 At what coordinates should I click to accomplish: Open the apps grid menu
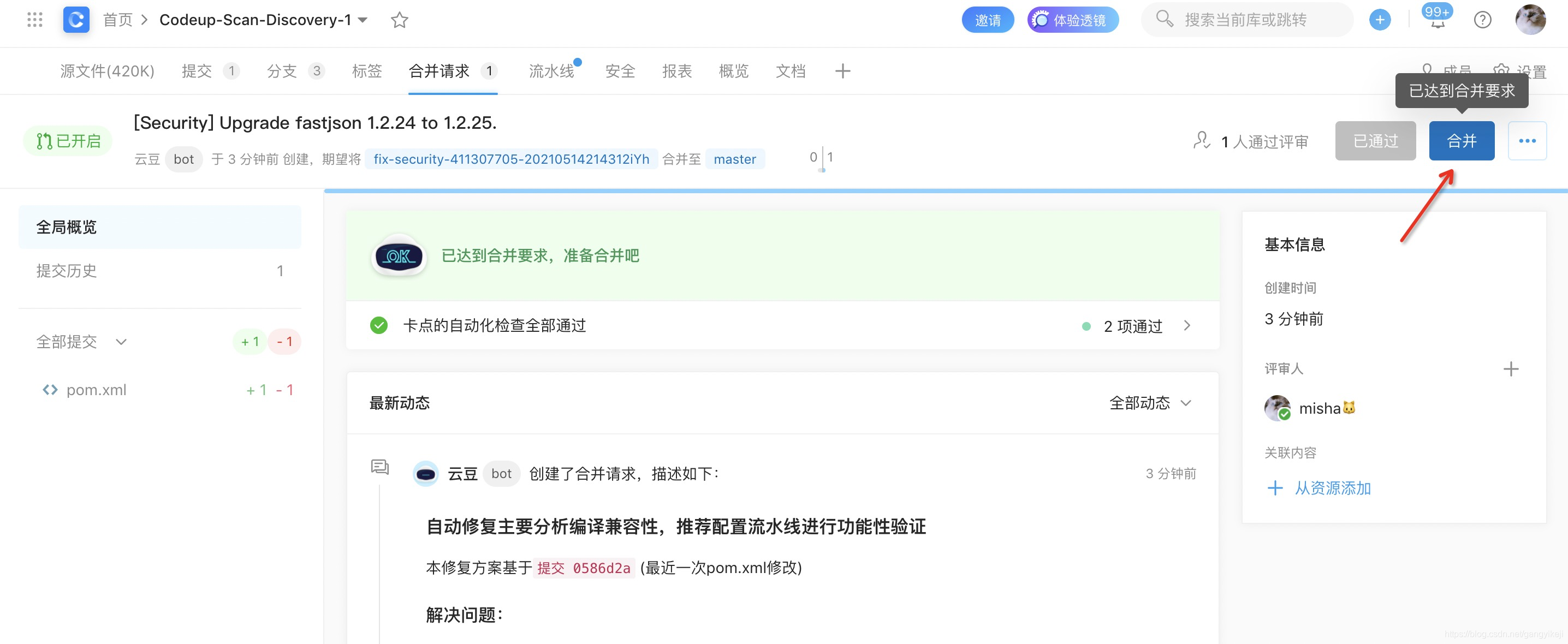(x=35, y=20)
